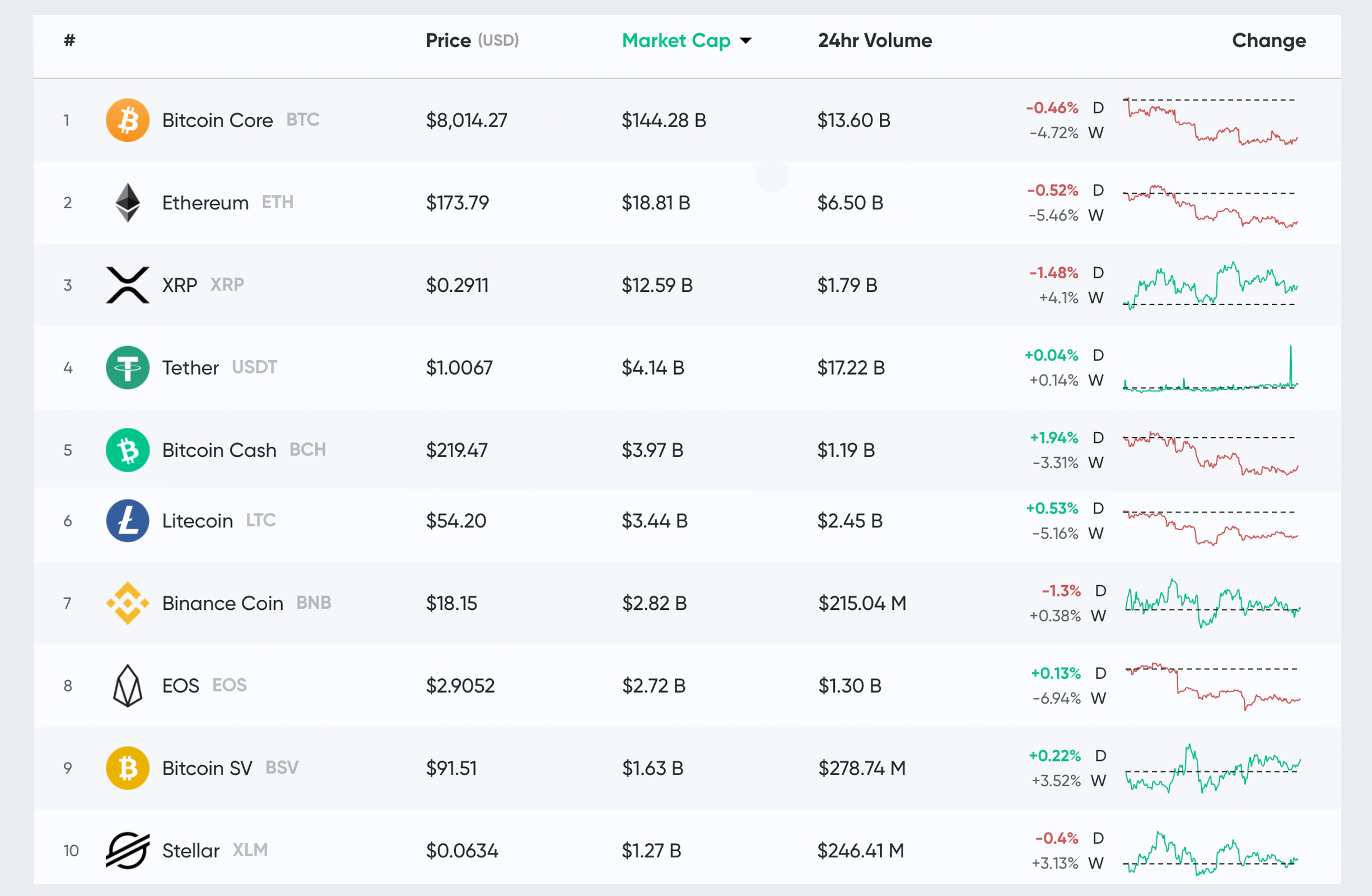Click the Bitcoin SV gold logo icon
Screen dimensions: 1372x896
(x=128, y=768)
